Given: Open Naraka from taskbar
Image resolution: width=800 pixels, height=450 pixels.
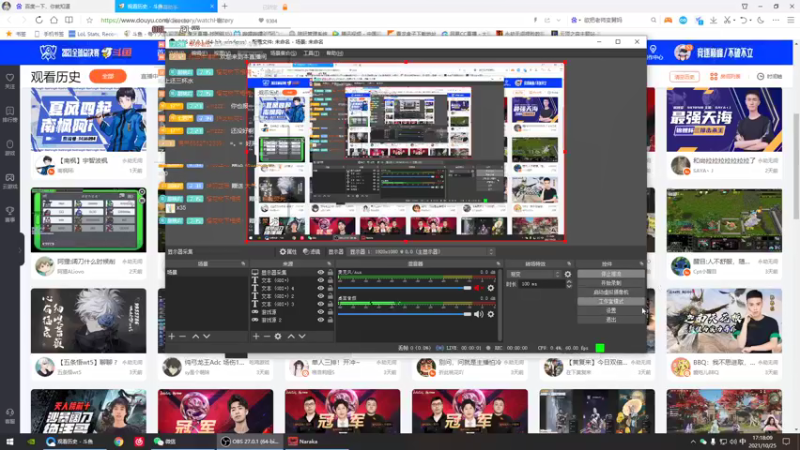Looking at the screenshot, I should [x=304, y=441].
